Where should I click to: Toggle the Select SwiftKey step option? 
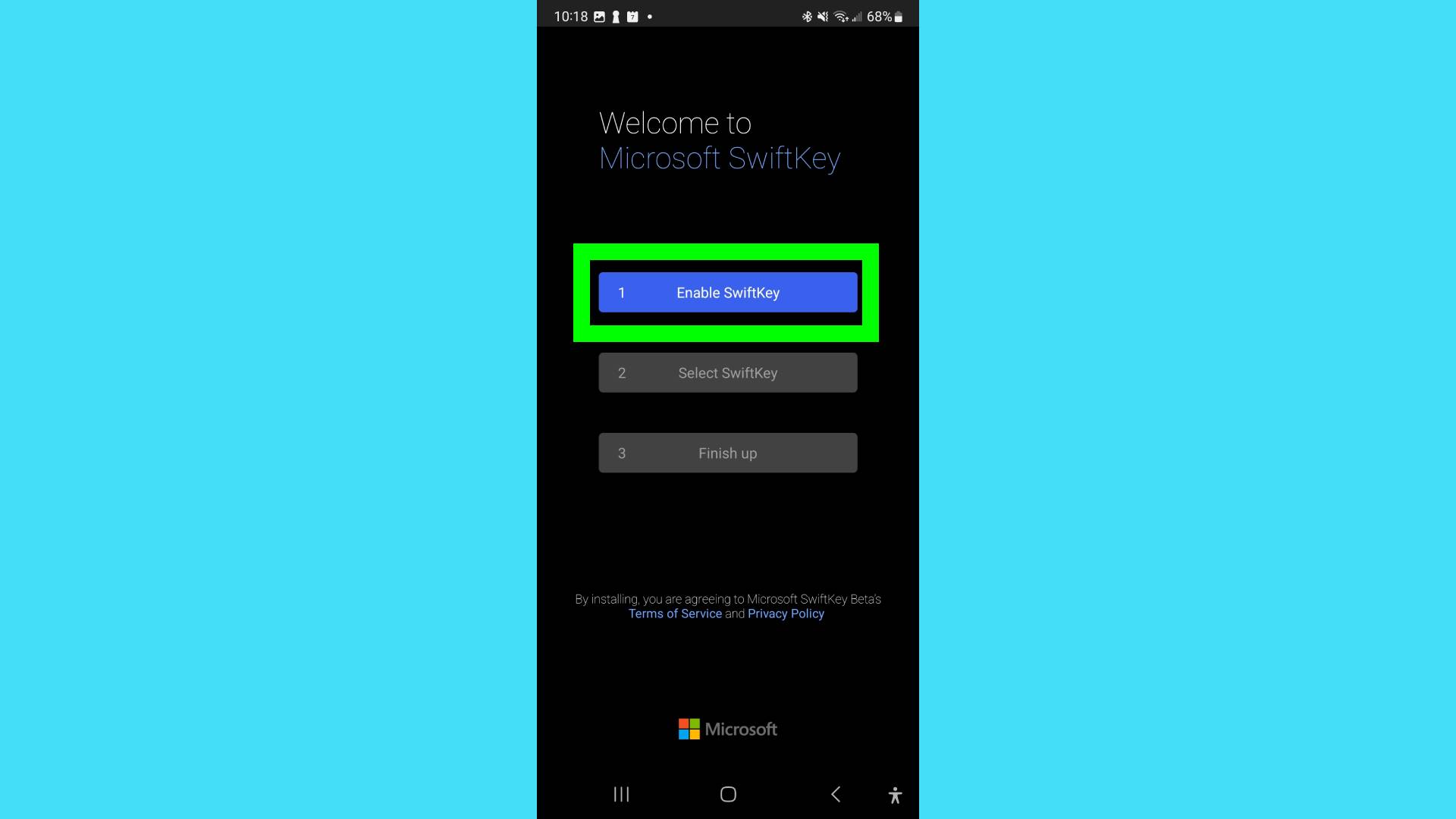click(728, 372)
